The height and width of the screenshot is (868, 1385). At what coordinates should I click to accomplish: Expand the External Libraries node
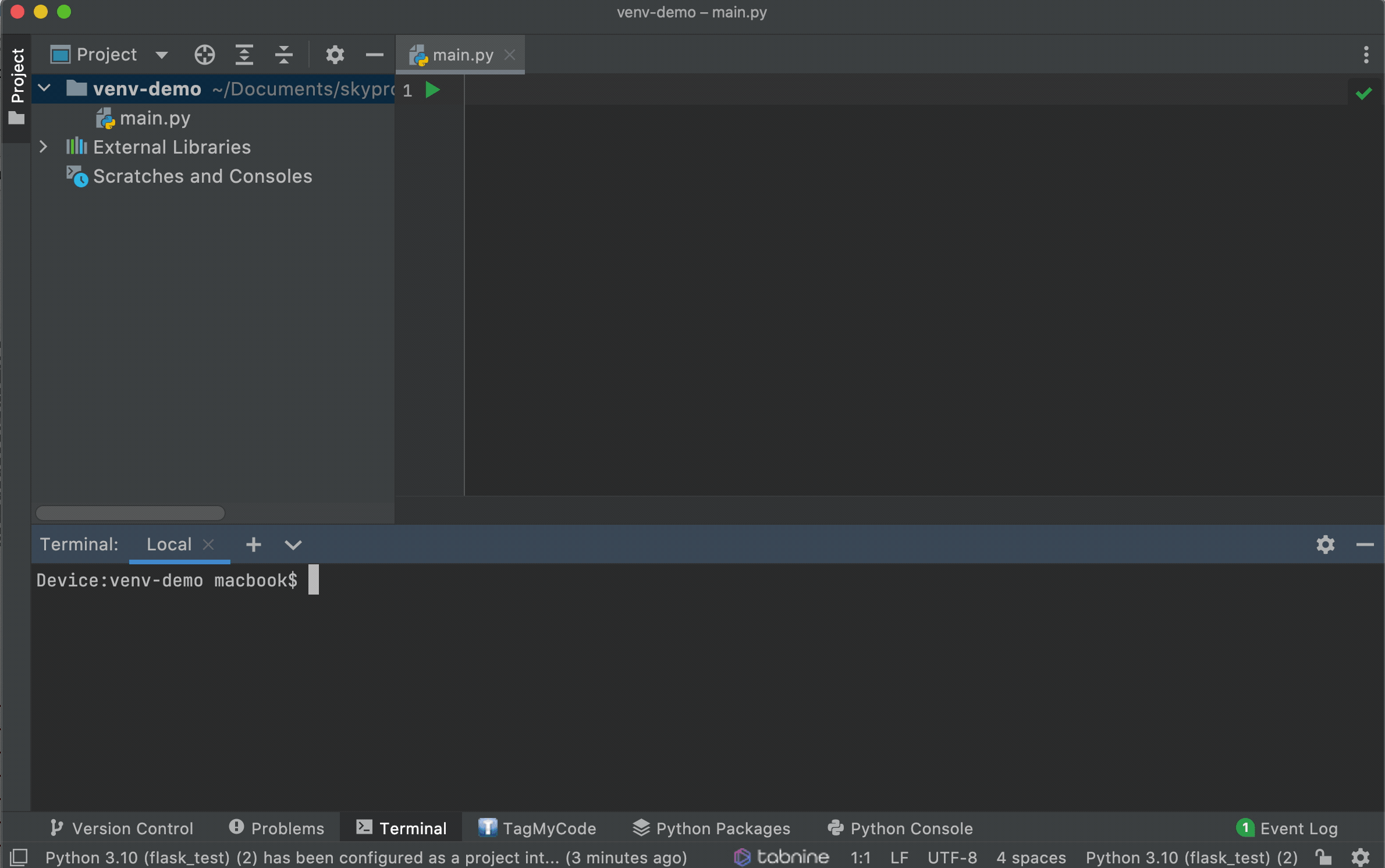43,147
